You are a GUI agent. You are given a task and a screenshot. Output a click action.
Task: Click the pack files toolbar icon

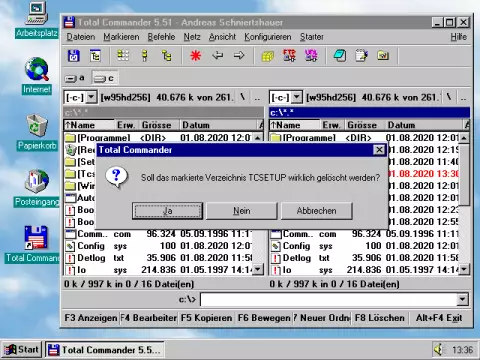(268, 56)
